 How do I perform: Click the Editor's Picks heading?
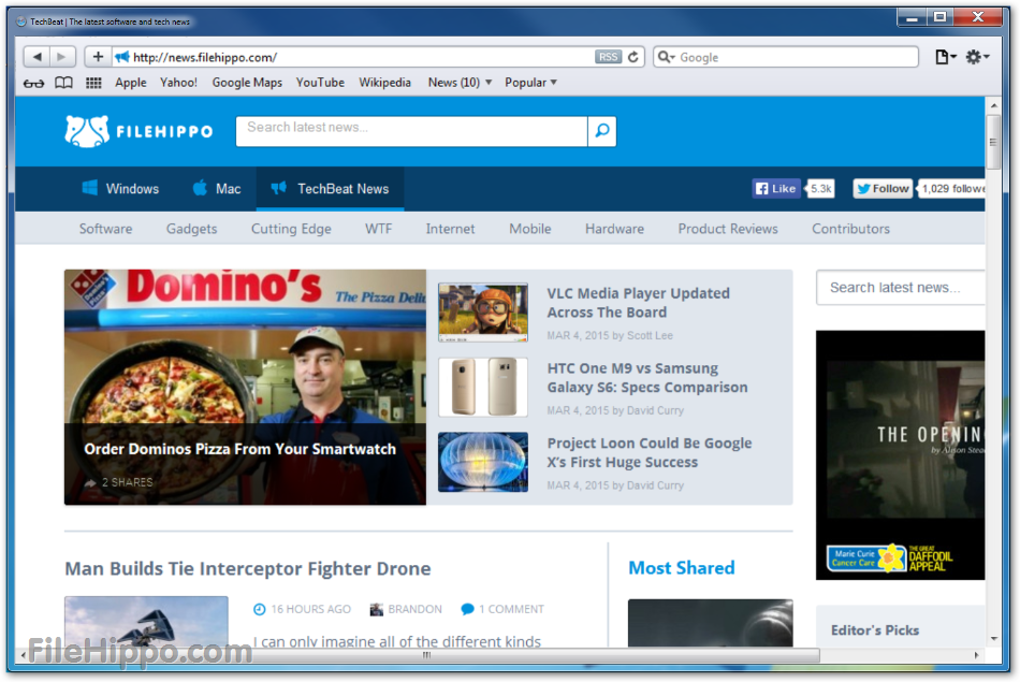(x=875, y=630)
